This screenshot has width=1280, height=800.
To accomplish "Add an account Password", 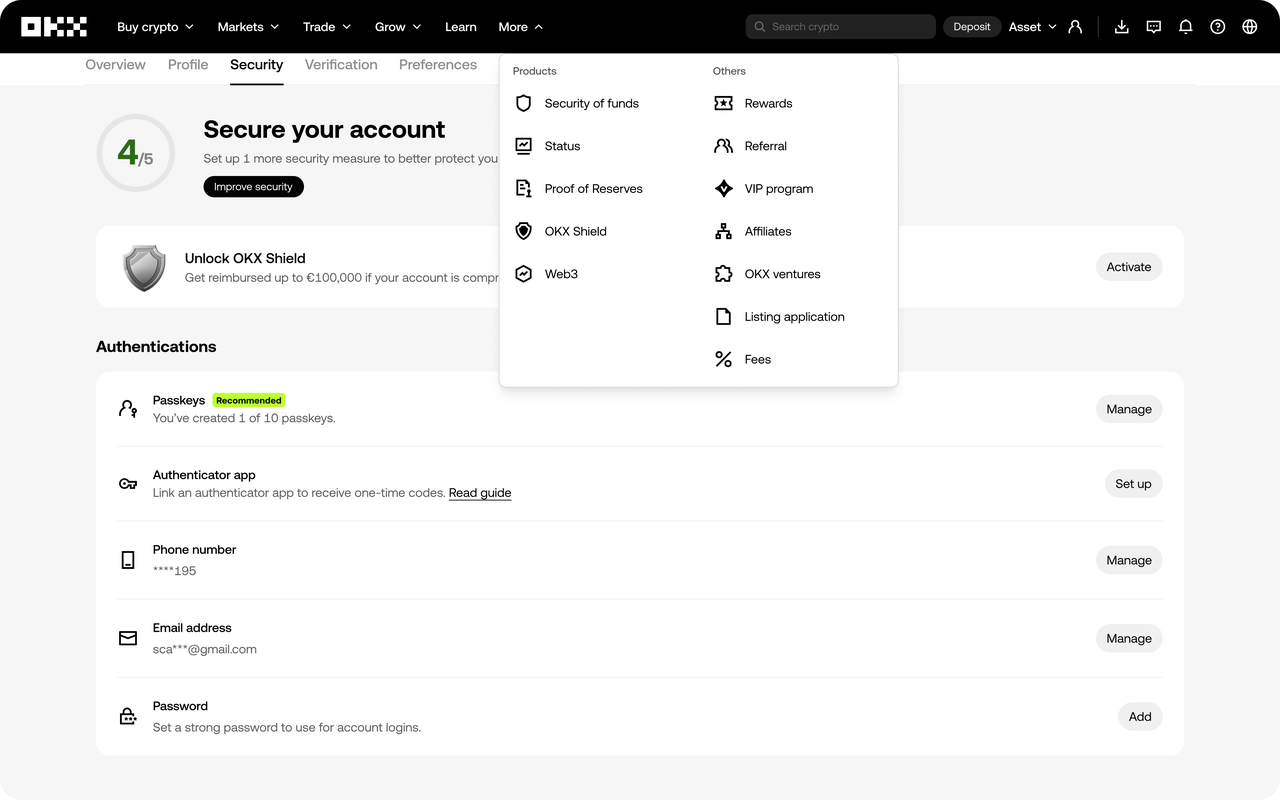I will click(1140, 717).
